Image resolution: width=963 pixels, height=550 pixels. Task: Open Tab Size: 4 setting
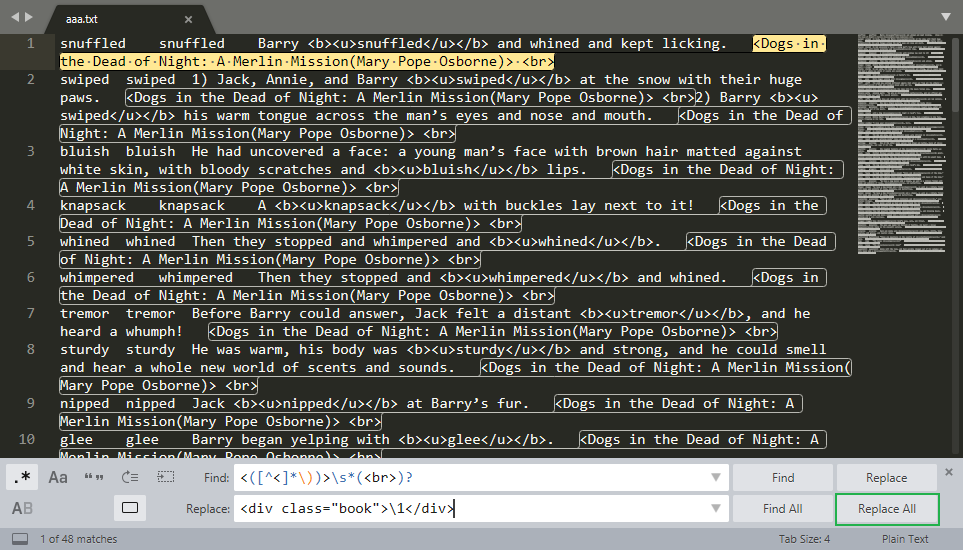(804, 539)
